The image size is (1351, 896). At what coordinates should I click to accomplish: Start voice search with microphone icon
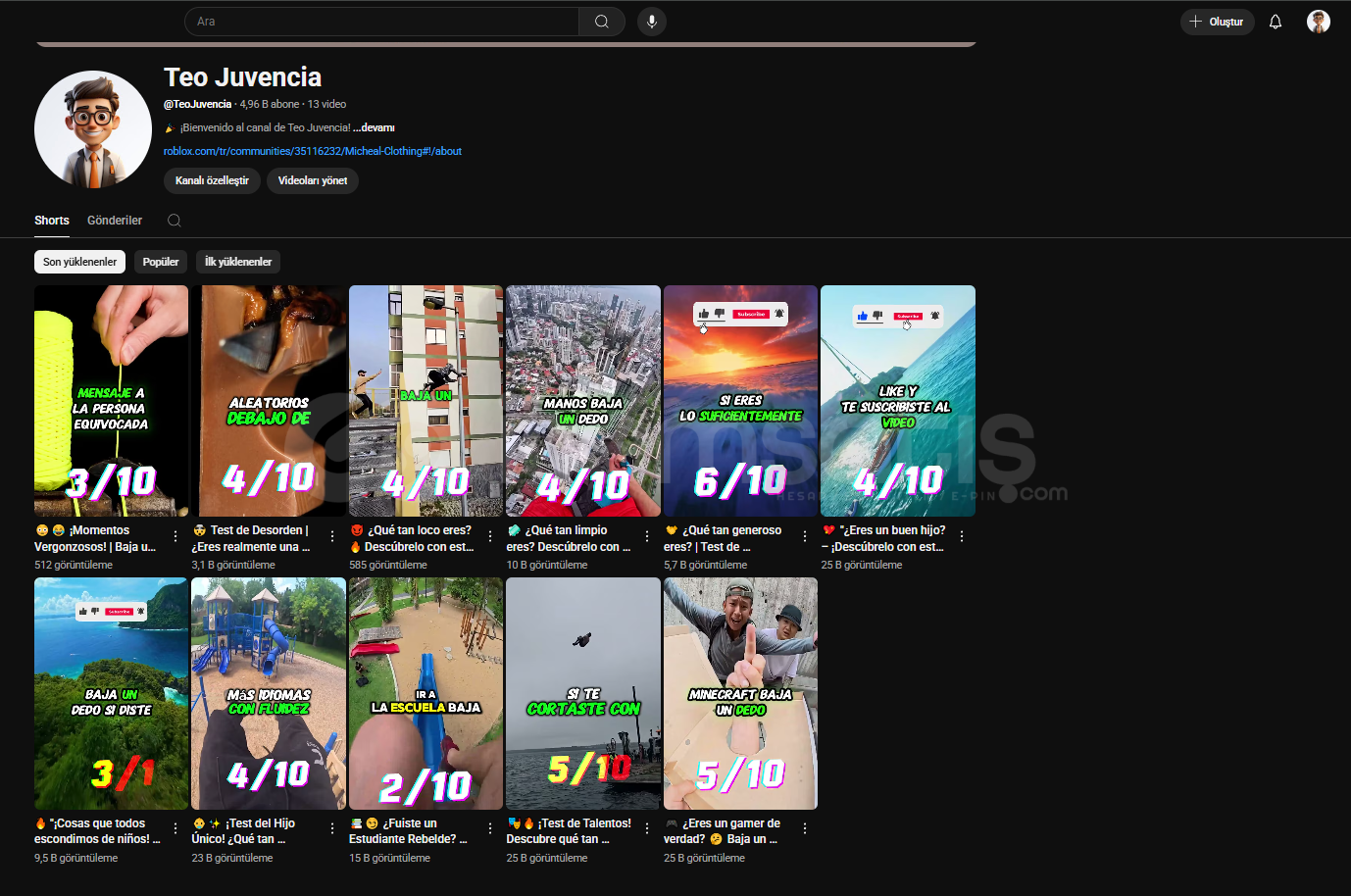pos(652,22)
